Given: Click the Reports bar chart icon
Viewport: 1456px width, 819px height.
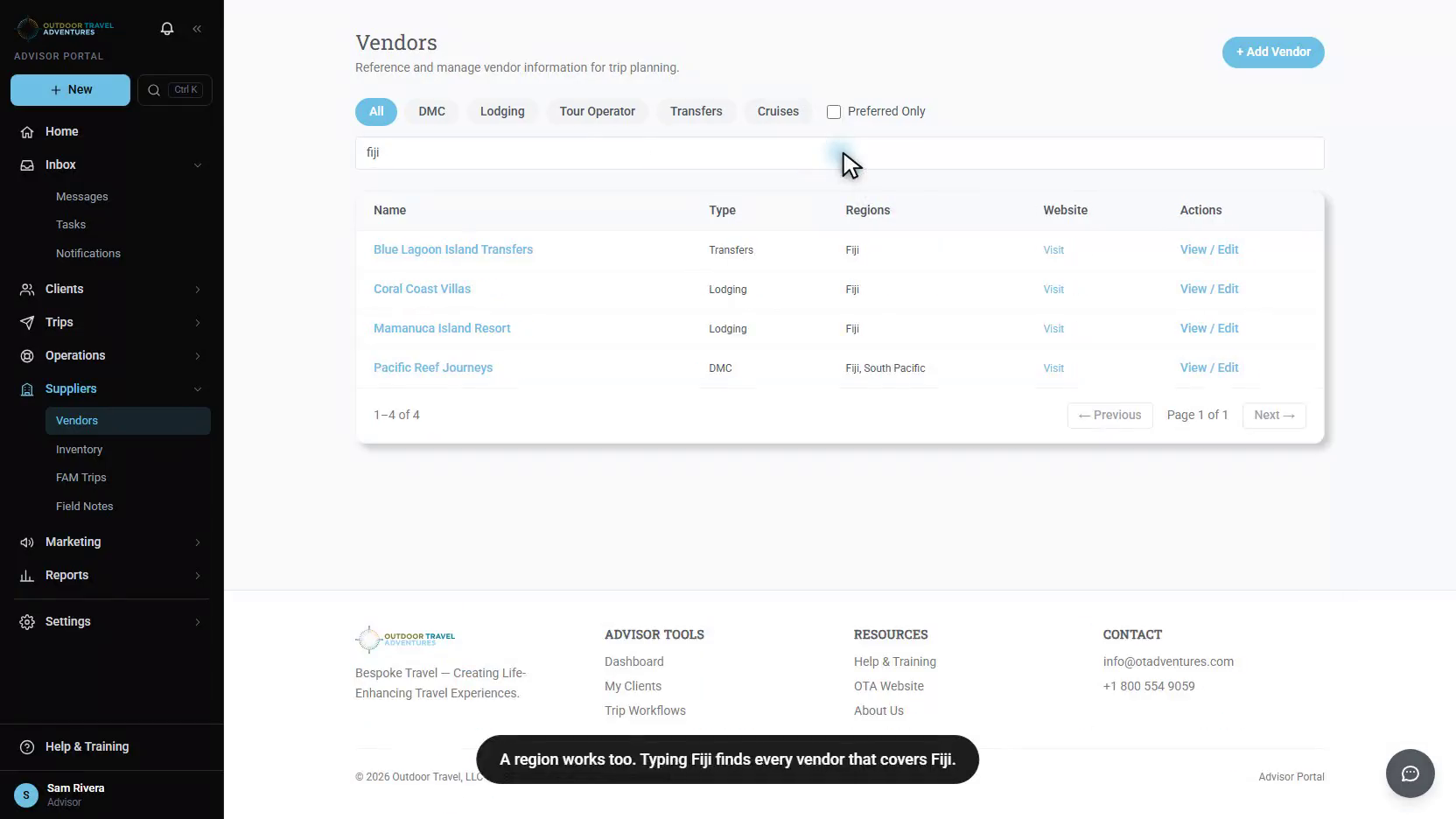Looking at the screenshot, I should click(27, 576).
